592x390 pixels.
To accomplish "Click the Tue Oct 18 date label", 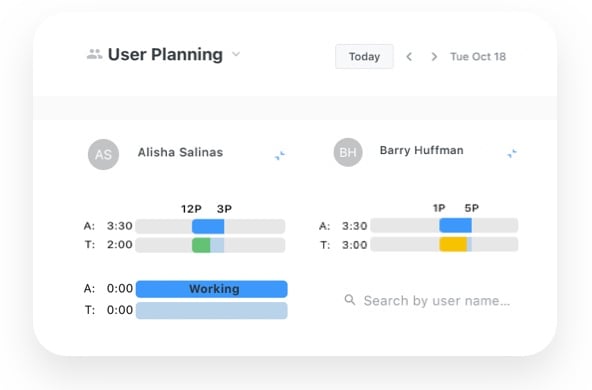I will click(x=478, y=57).
